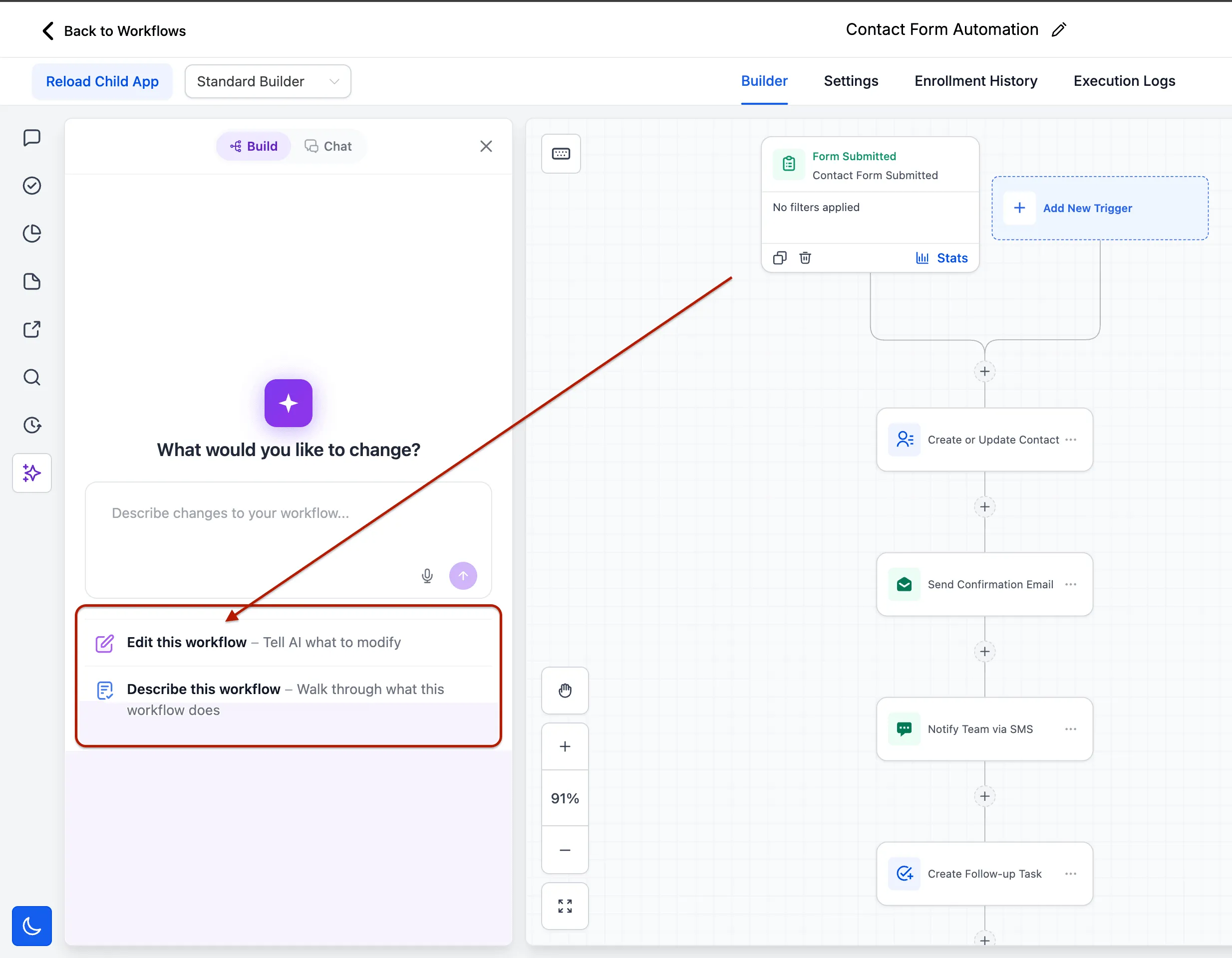The image size is (1232, 958).
Task: Open the checkmark circle sidebar icon
Action: 32,186
